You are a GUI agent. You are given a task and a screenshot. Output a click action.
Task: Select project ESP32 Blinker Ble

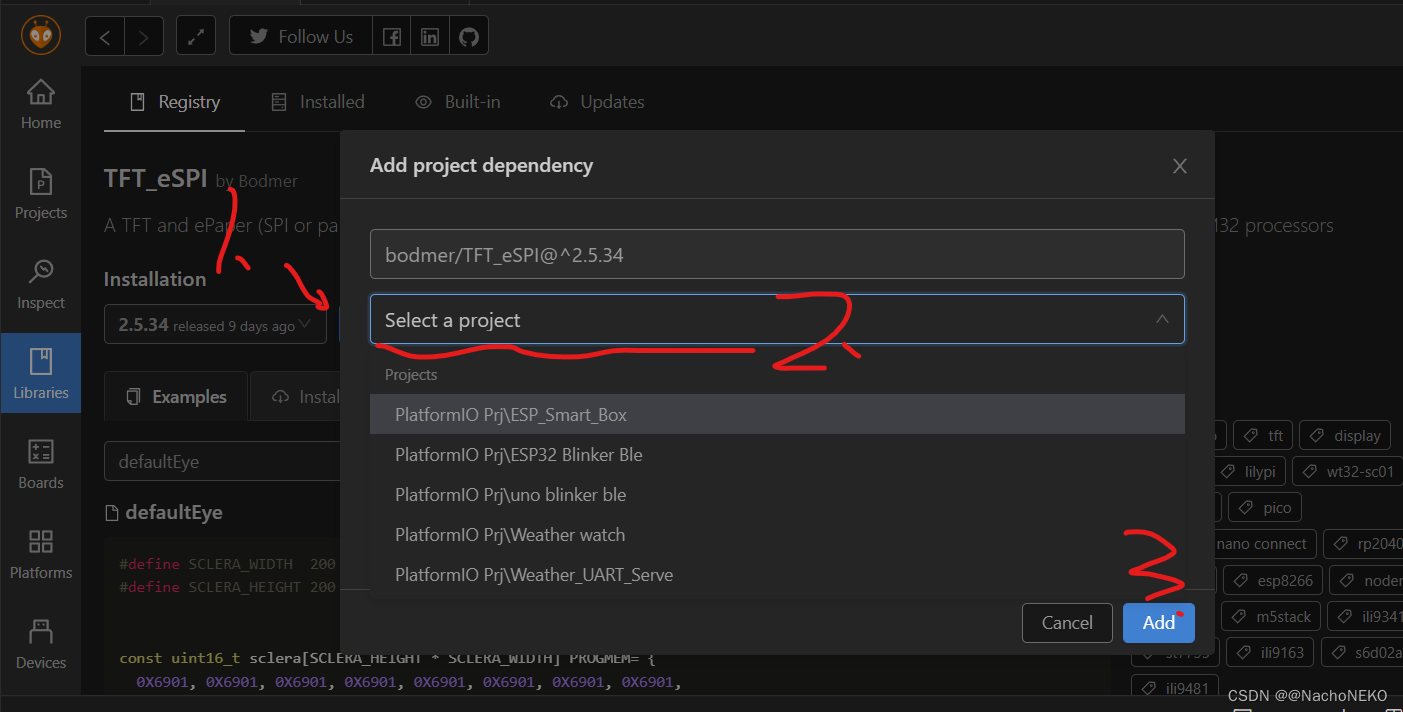tap(777, 455)
